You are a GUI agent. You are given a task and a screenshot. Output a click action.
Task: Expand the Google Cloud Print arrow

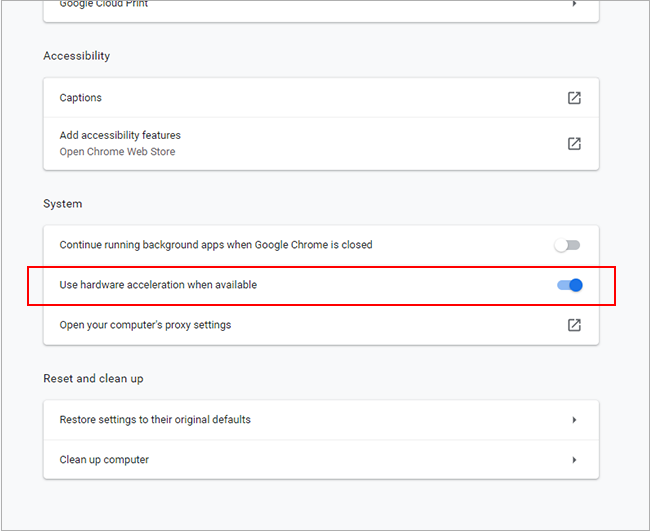tap(574, 5)
